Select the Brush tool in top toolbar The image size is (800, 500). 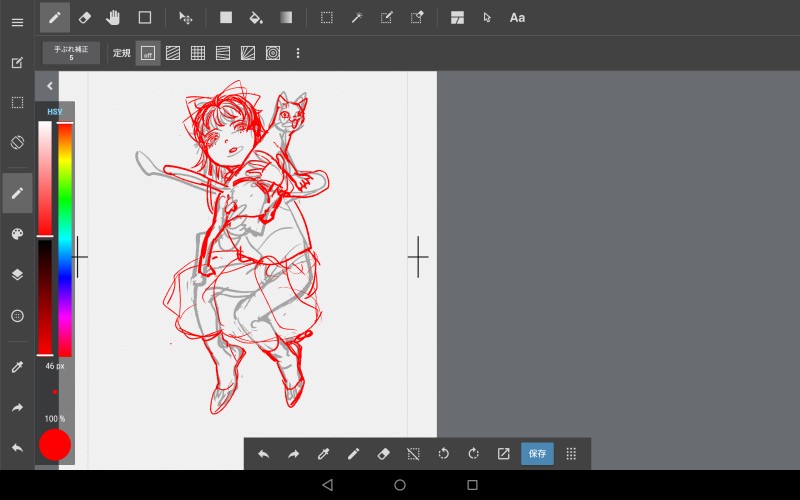tap(55, 17)
